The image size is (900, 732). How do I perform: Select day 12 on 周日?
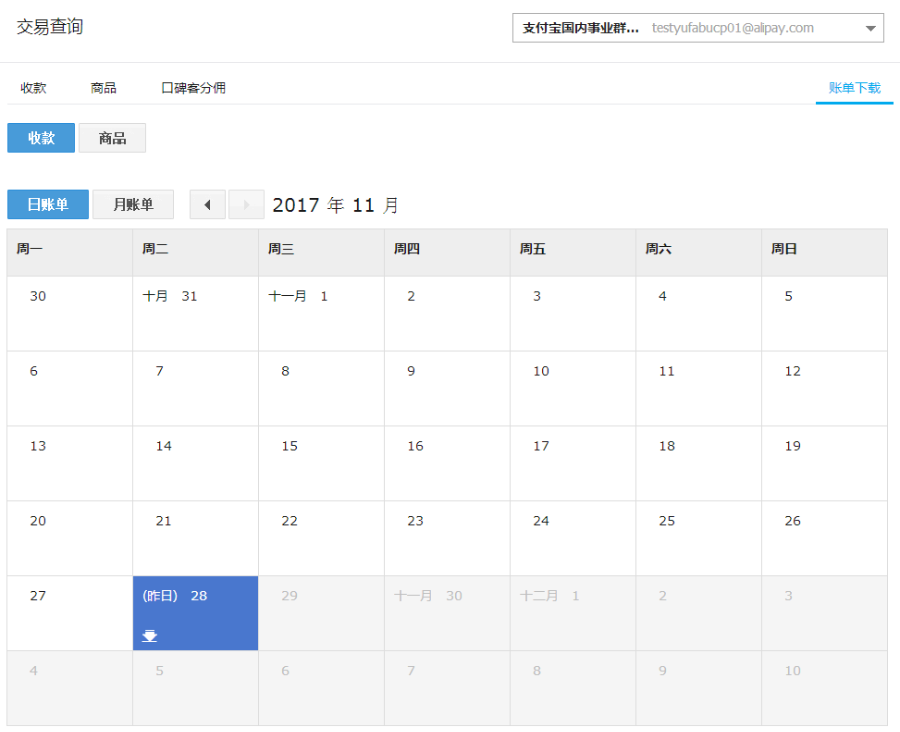pyautogui.click(x=824, y=389)
